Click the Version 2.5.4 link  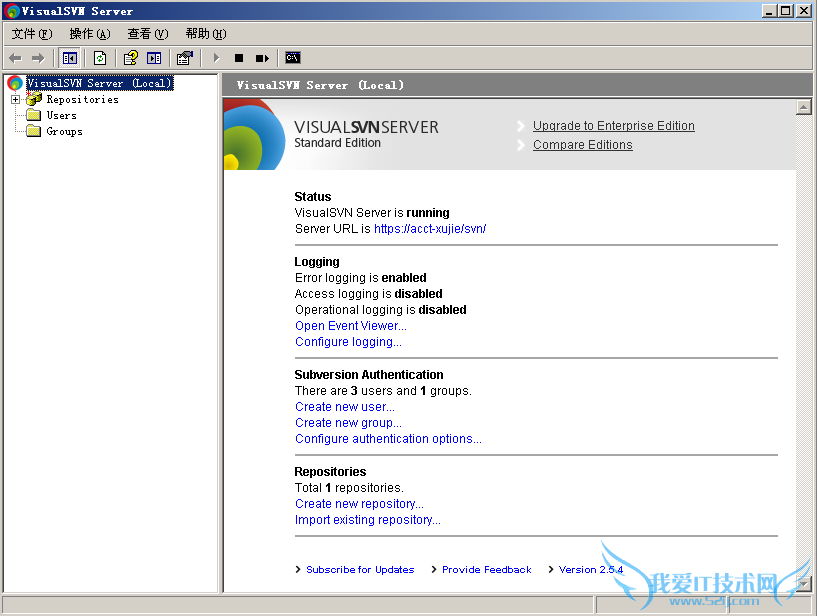click(591, 570)
